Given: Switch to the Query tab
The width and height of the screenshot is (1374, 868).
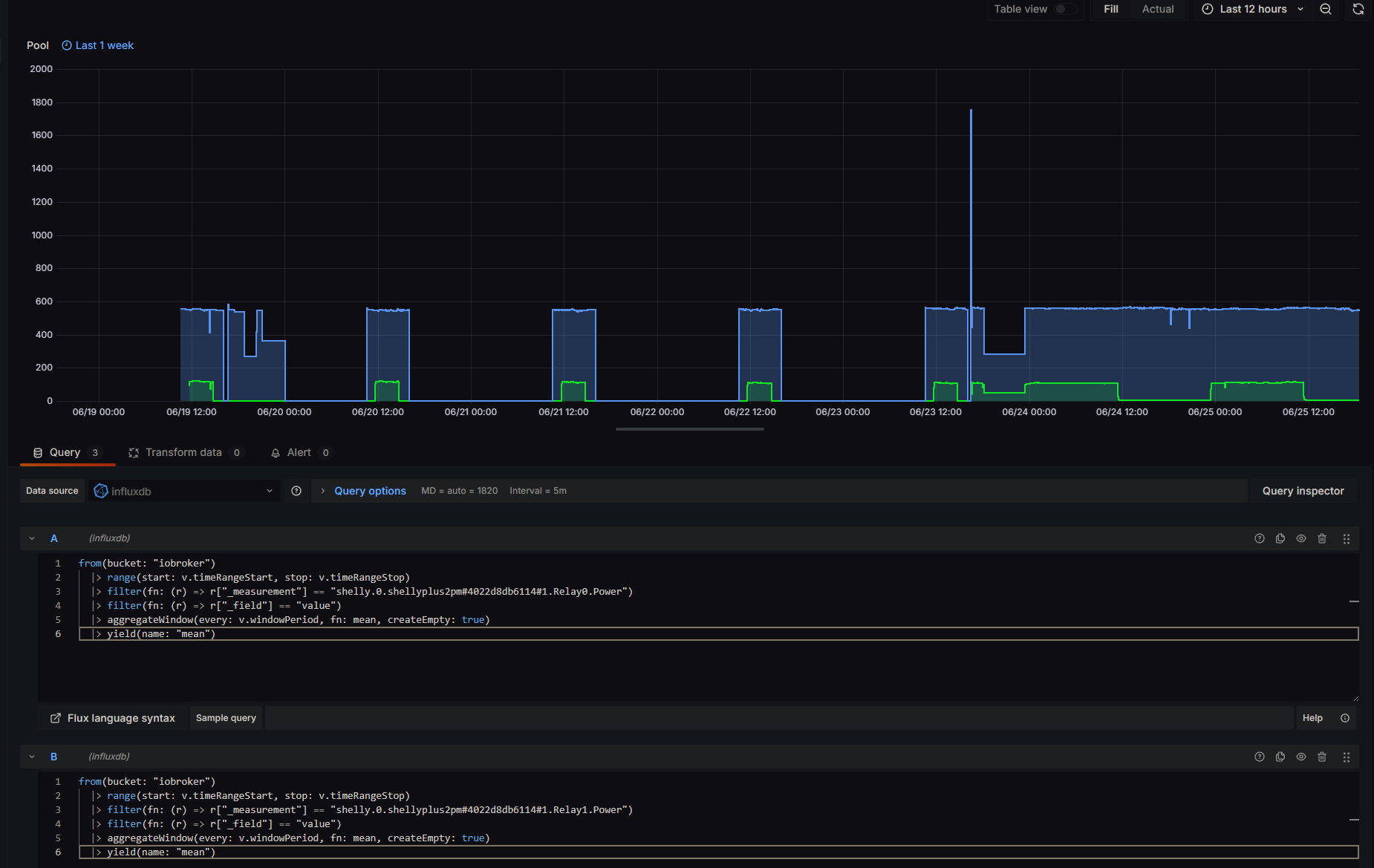Looking at the screenshot, I should coord(67,452).
